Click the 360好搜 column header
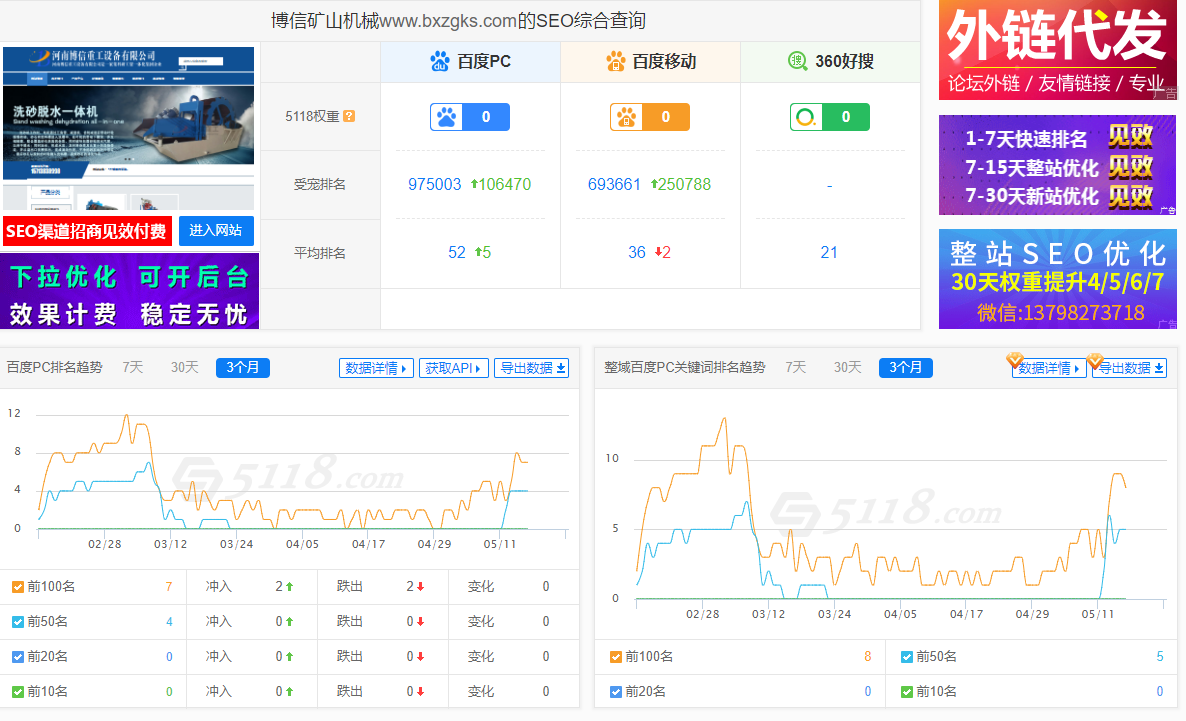Screen dimensions: 1186x721 (831, 61)
